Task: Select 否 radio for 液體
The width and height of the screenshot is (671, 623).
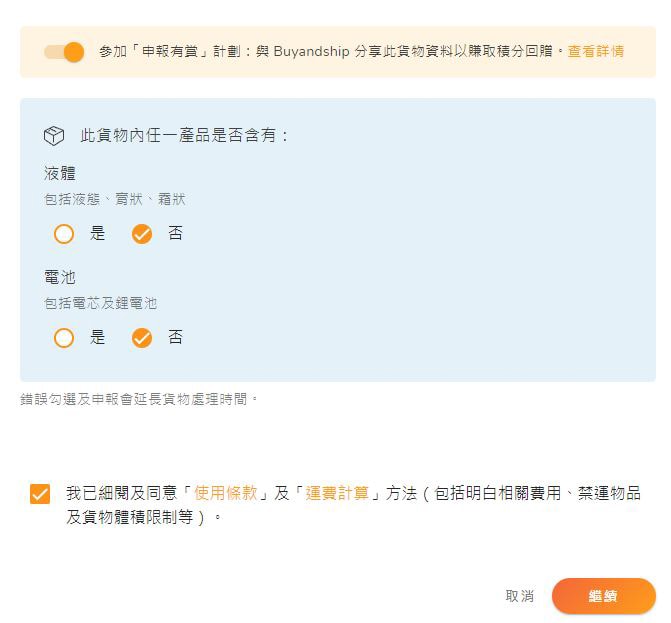Action: point(142,234)
